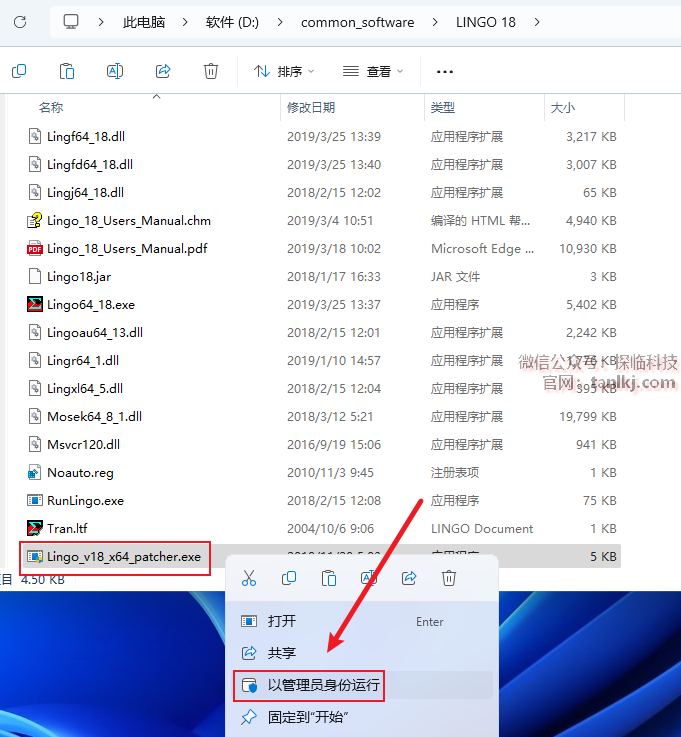
Task: Sort by the 类型 column header
Action: (x=443, y=108)
